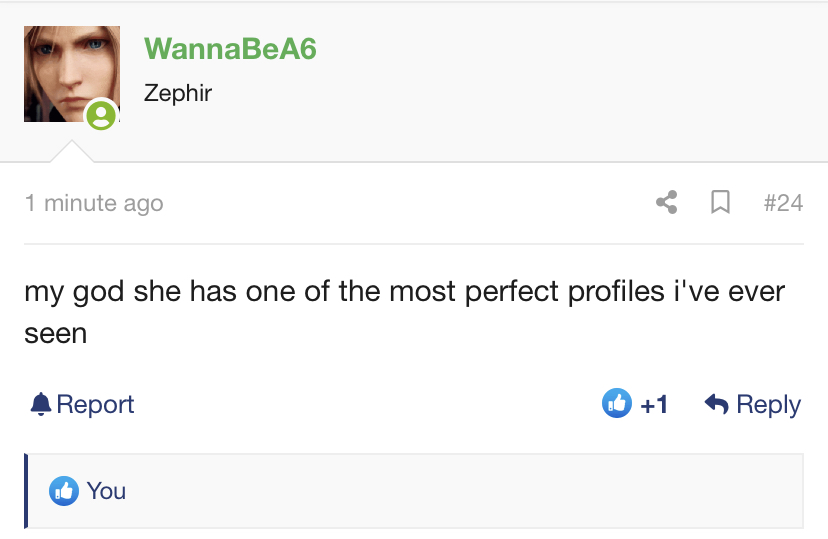The image size is (828, 539).
Task: Click the reactions summary bar
Action: click(414, 491)
